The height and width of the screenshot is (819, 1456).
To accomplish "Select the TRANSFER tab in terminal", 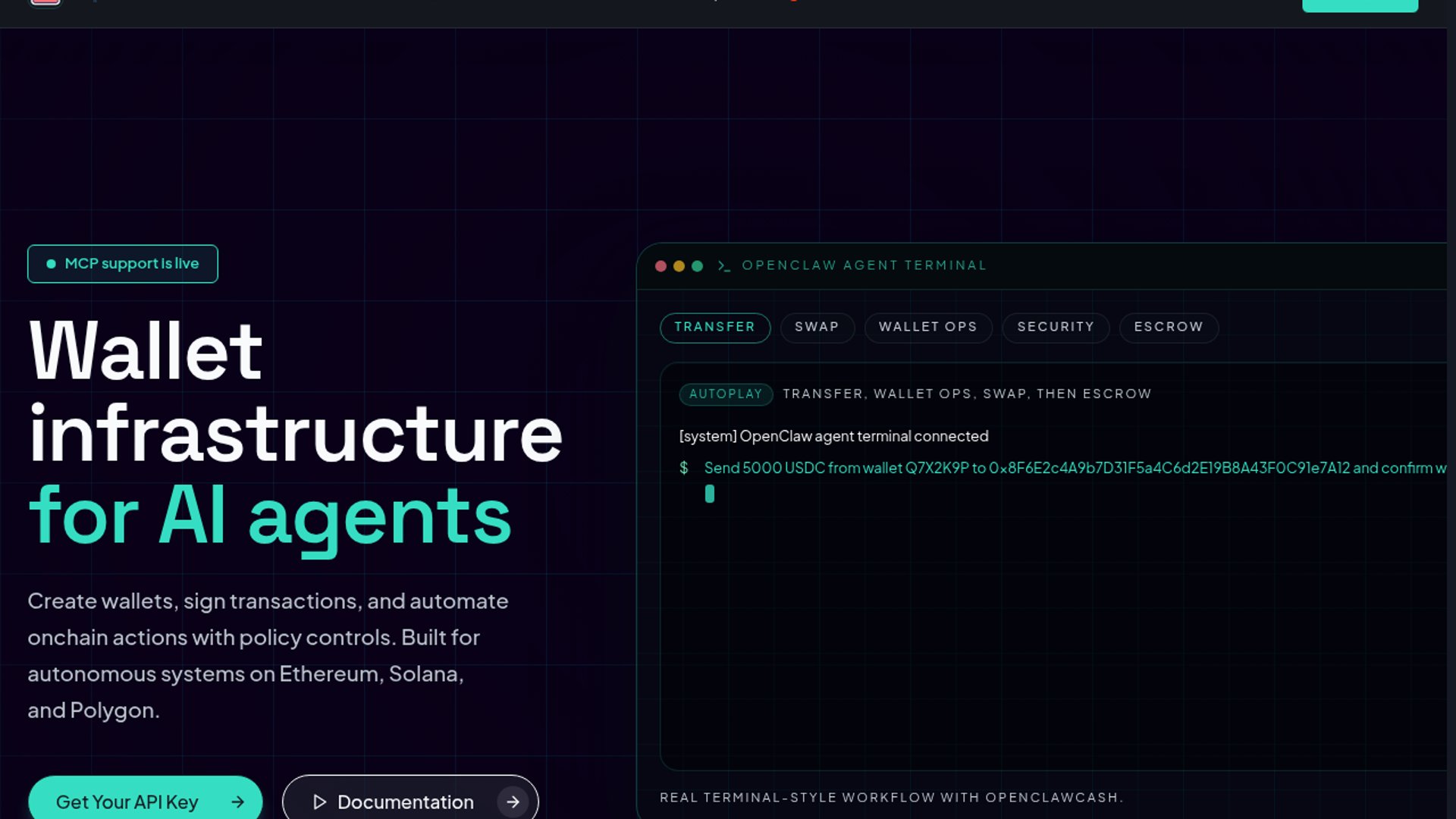I will (x=714, y=328).
